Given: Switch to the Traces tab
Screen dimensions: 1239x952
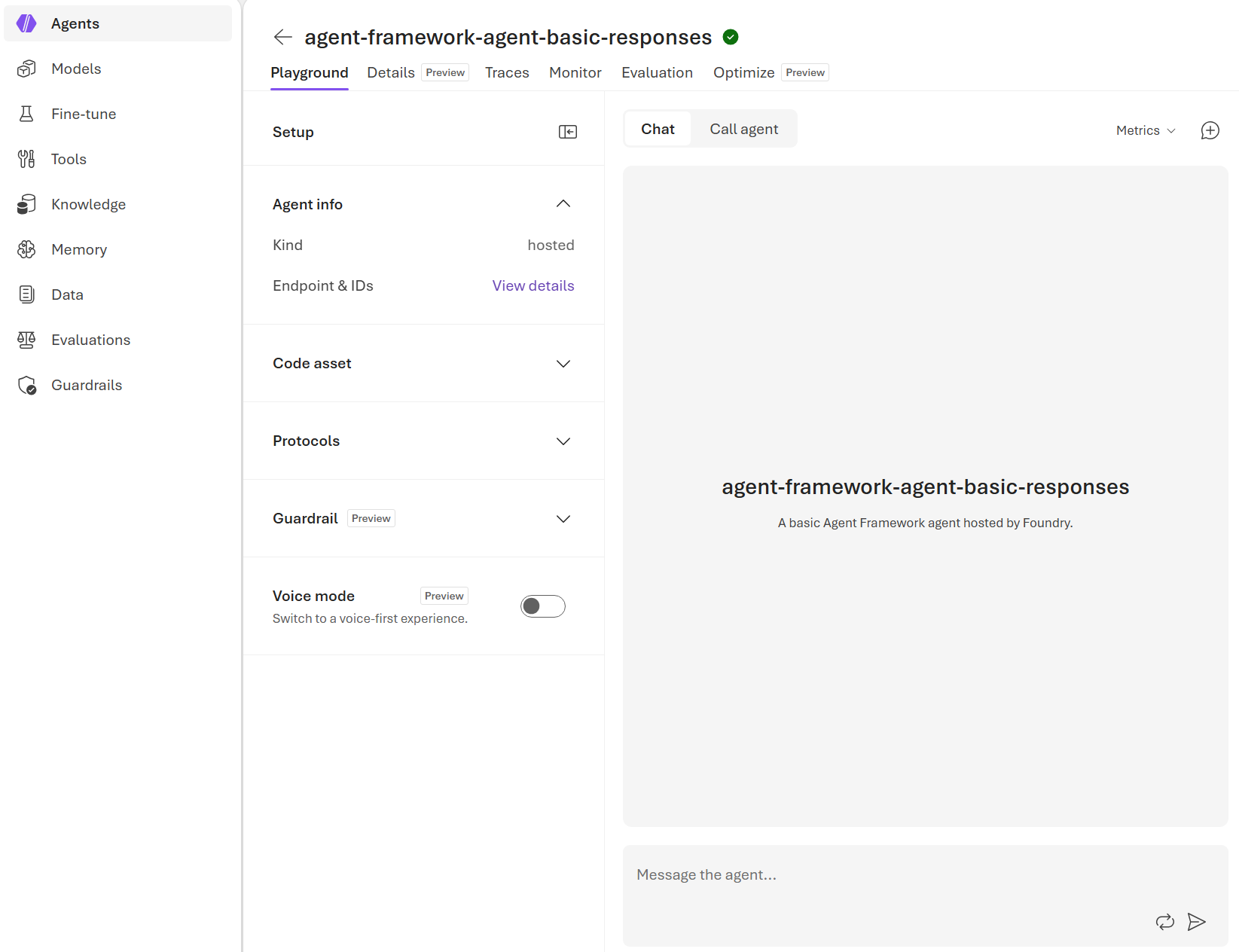Looking at the screenshot, I should tap(507, 72).
